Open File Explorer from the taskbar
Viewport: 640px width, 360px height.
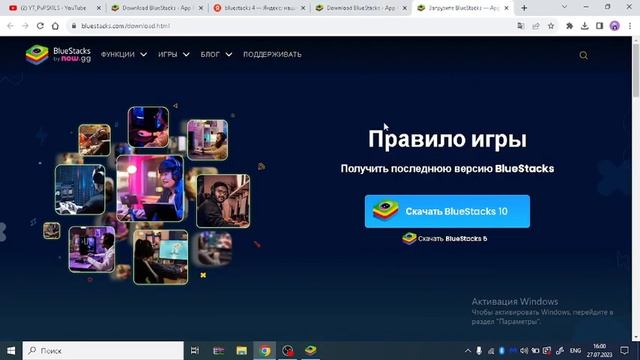pos(242,351)
